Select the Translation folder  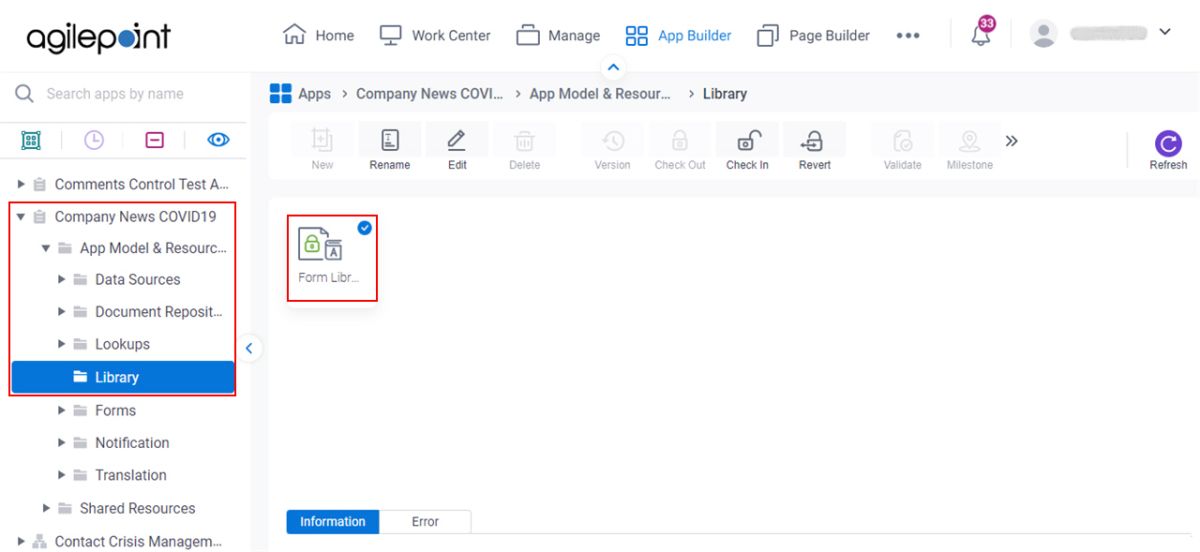click(130, 475)
